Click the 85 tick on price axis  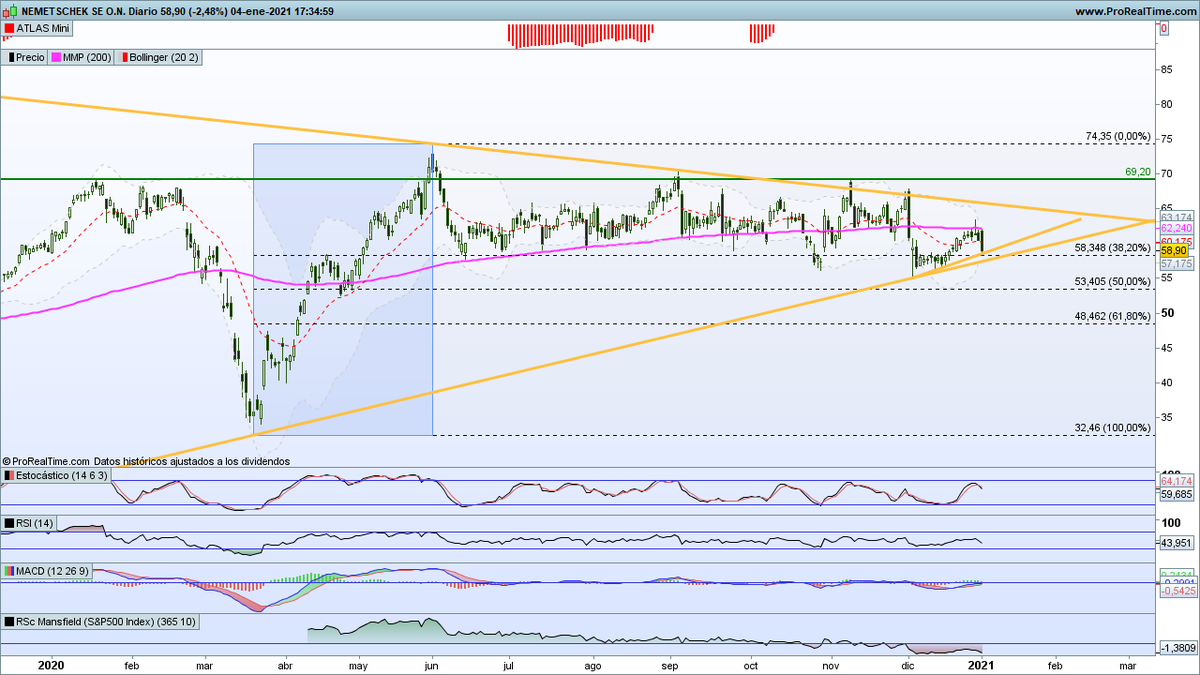[x=1167, y=69]
